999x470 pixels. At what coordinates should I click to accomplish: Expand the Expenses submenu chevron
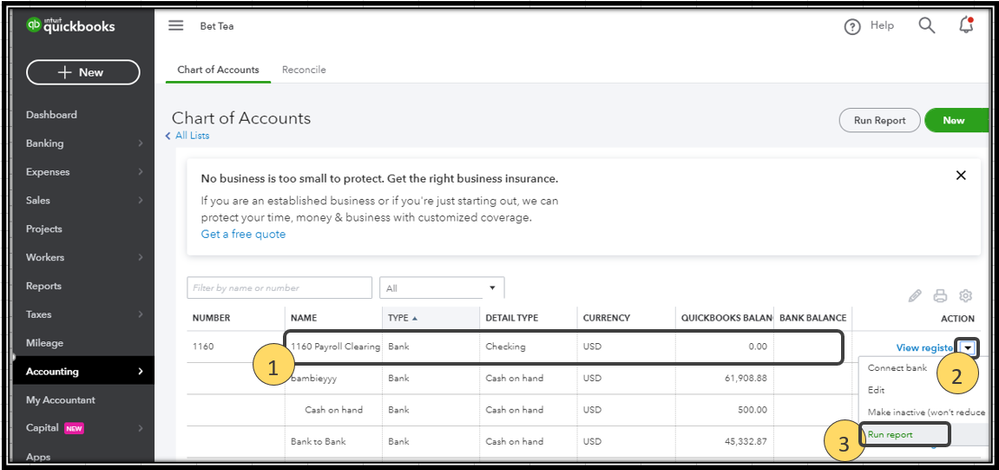click(140, 172)
